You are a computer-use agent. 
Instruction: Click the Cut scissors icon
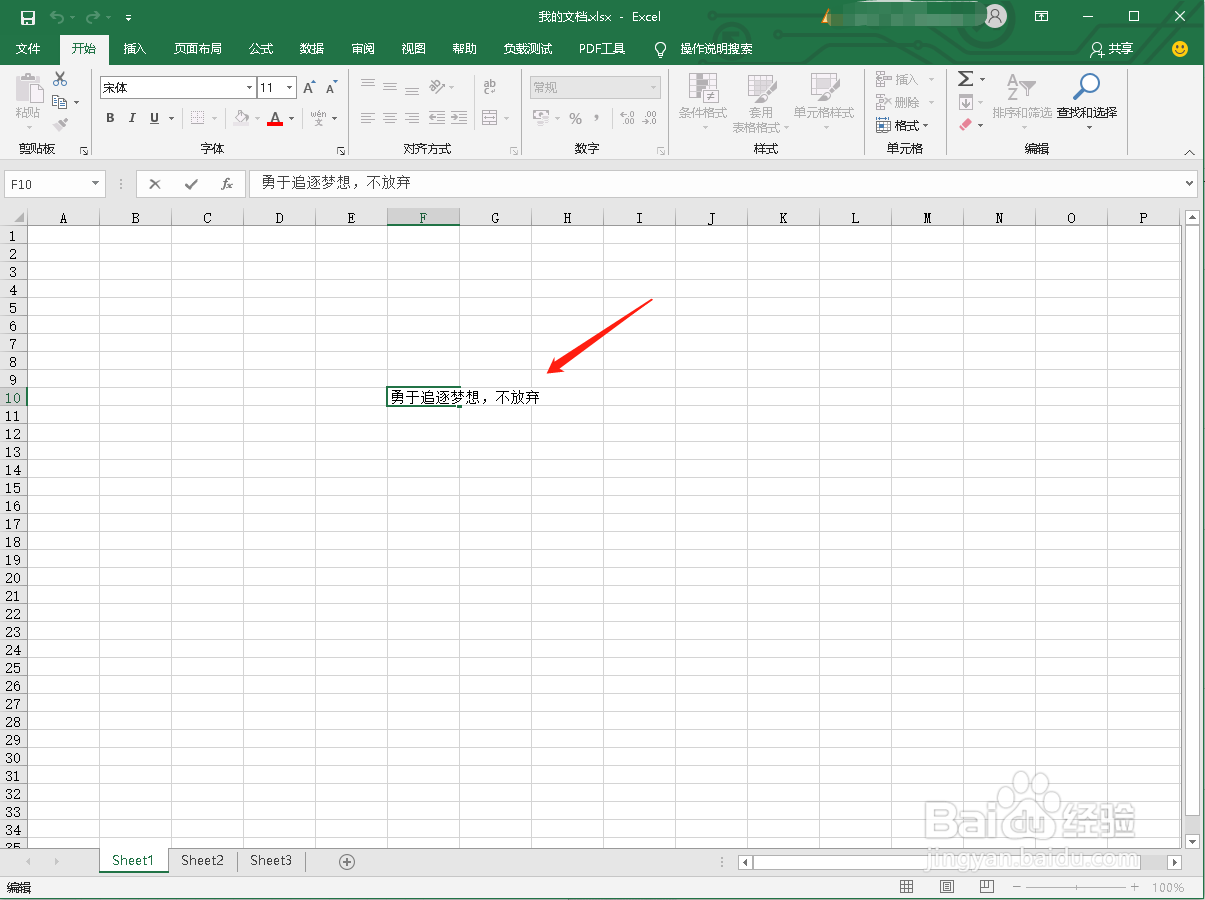60,80
